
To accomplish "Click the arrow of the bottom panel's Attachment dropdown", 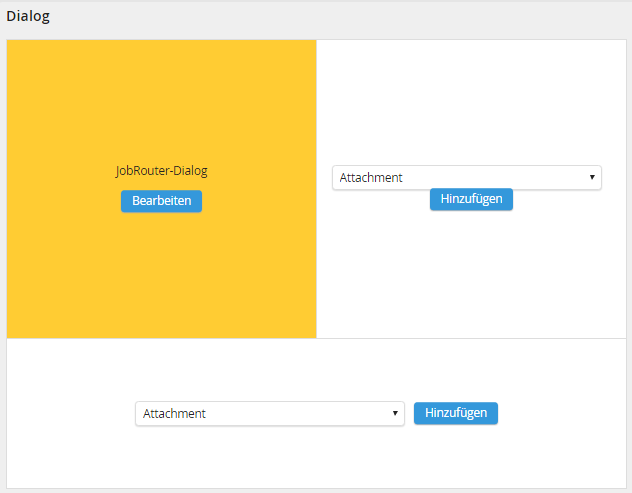I will [x=395, y=413].
